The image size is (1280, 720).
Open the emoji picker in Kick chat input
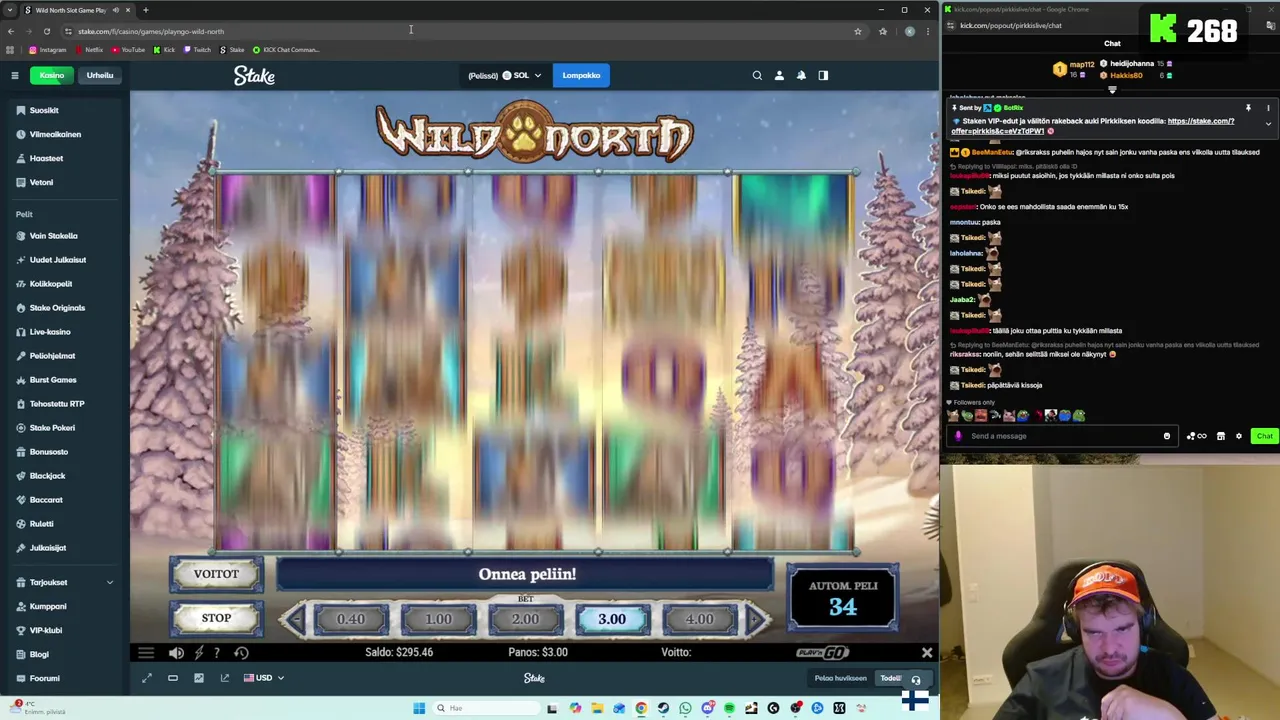point(1166,436)
